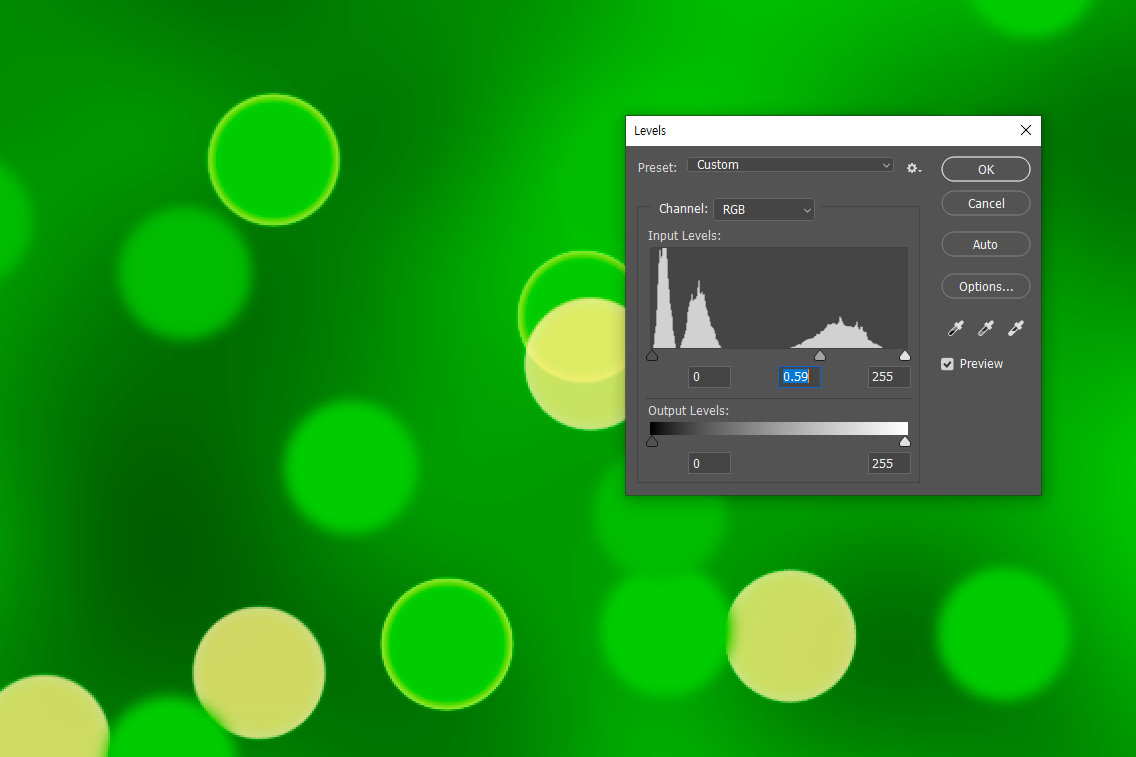Select the white point eyedropper

pos(1016,328)
